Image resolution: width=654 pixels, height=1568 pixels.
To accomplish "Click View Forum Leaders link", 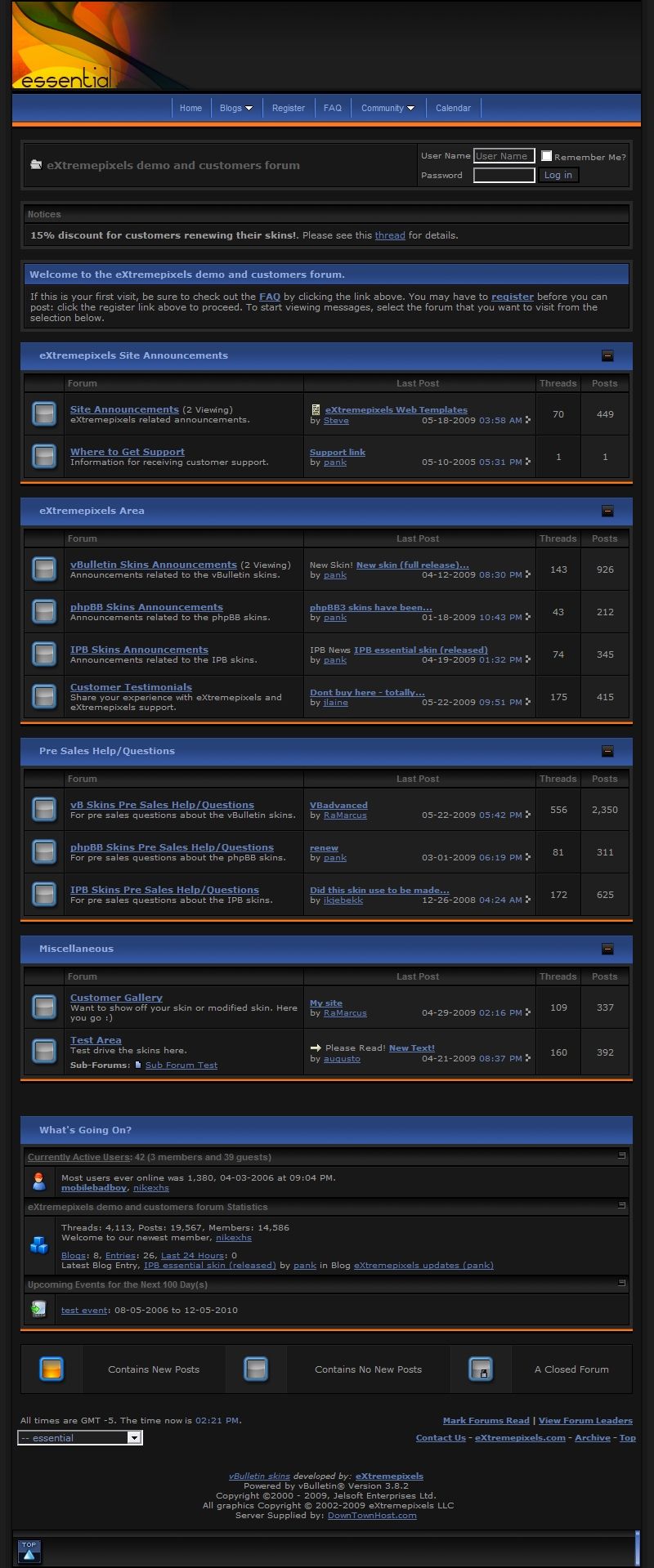I will [585, 1420].
